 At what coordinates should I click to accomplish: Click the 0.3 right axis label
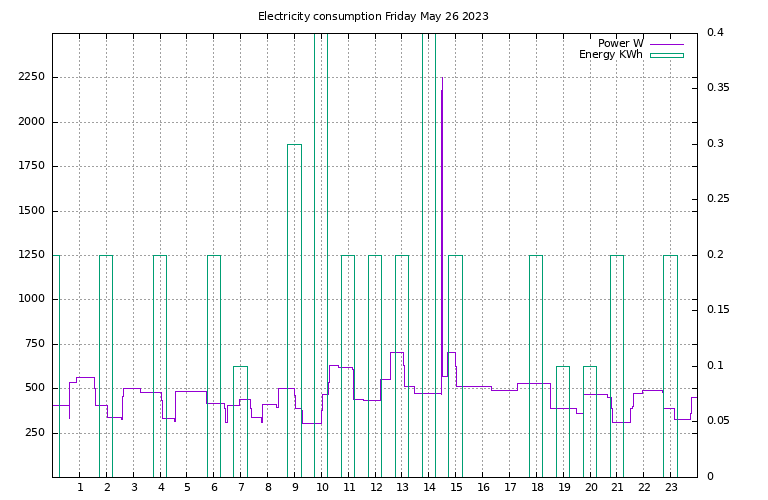tap(715, 143)
